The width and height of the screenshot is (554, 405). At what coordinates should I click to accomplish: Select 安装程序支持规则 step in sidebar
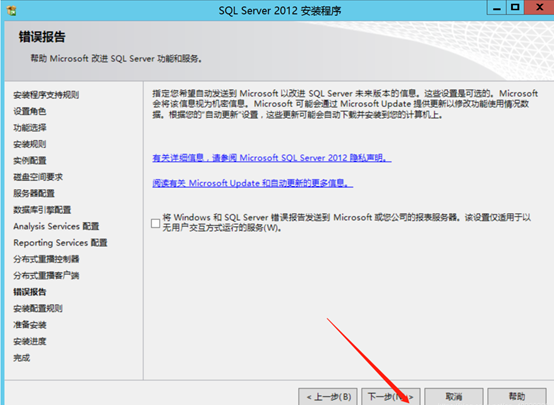46,95
